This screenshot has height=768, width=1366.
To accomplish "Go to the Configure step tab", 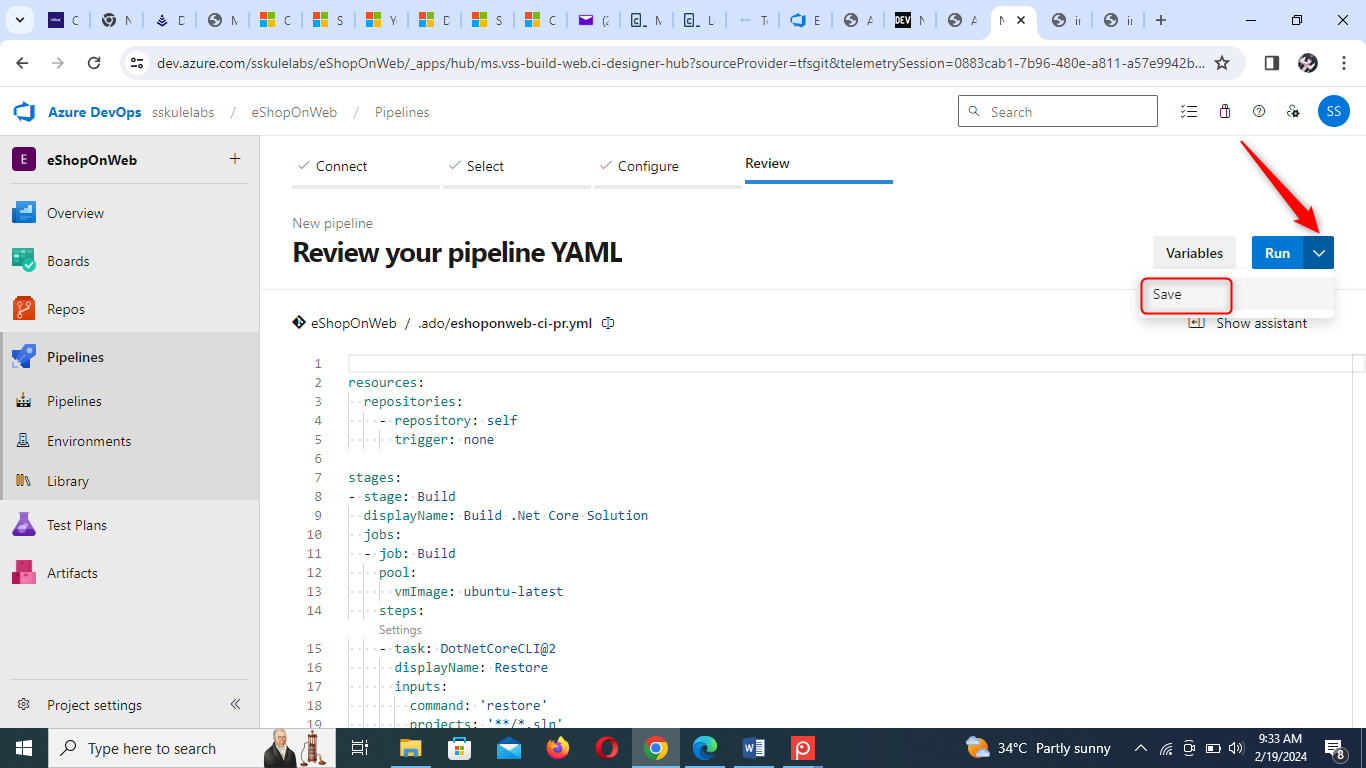I will [647, 166].
